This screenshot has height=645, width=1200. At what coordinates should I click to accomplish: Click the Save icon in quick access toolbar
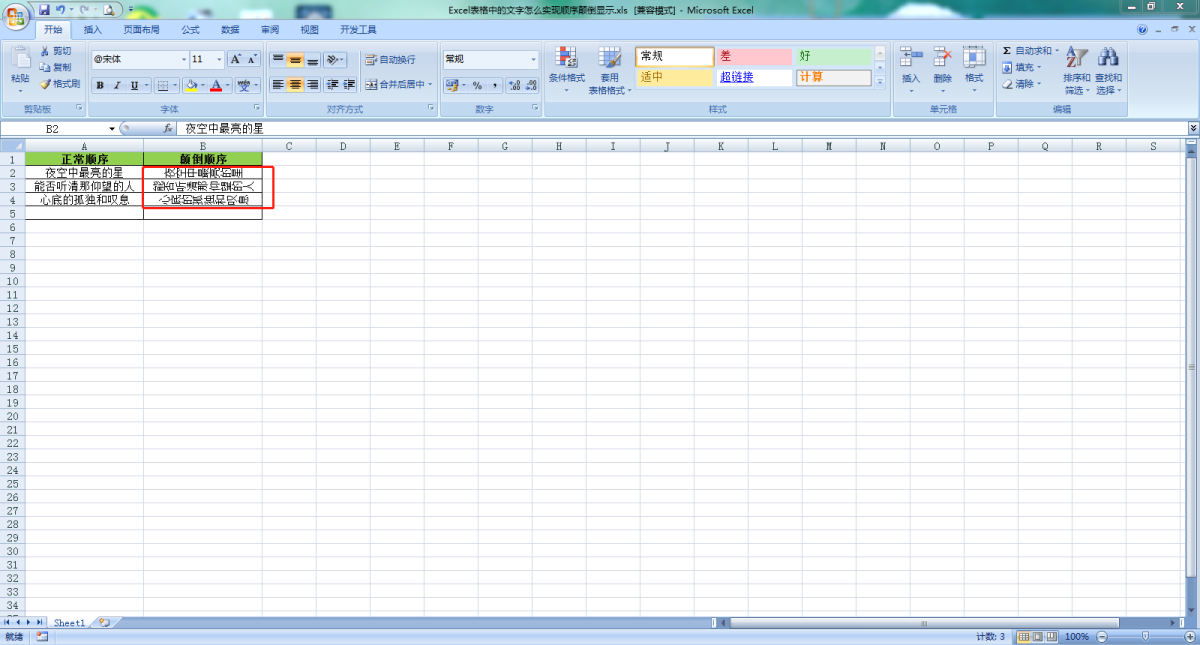44,9
